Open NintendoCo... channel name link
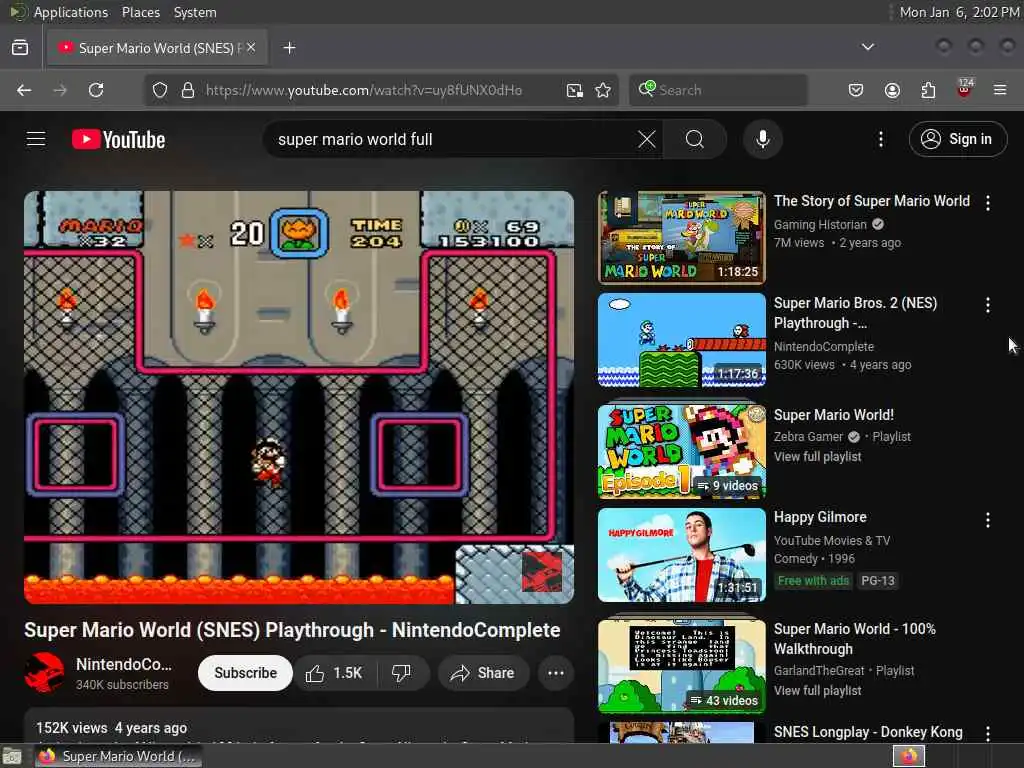This screenshot has height=768, width=1024. pos(124,664)
